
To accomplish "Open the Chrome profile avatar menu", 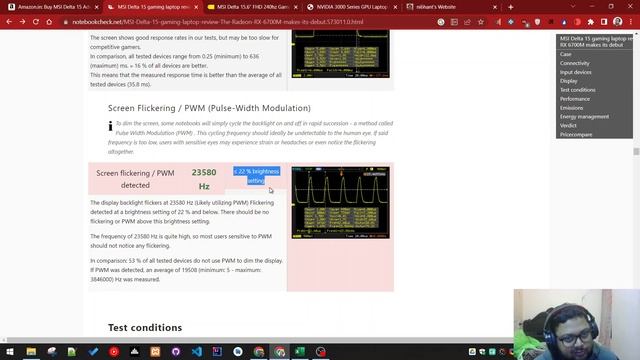I will coord(618,22).
